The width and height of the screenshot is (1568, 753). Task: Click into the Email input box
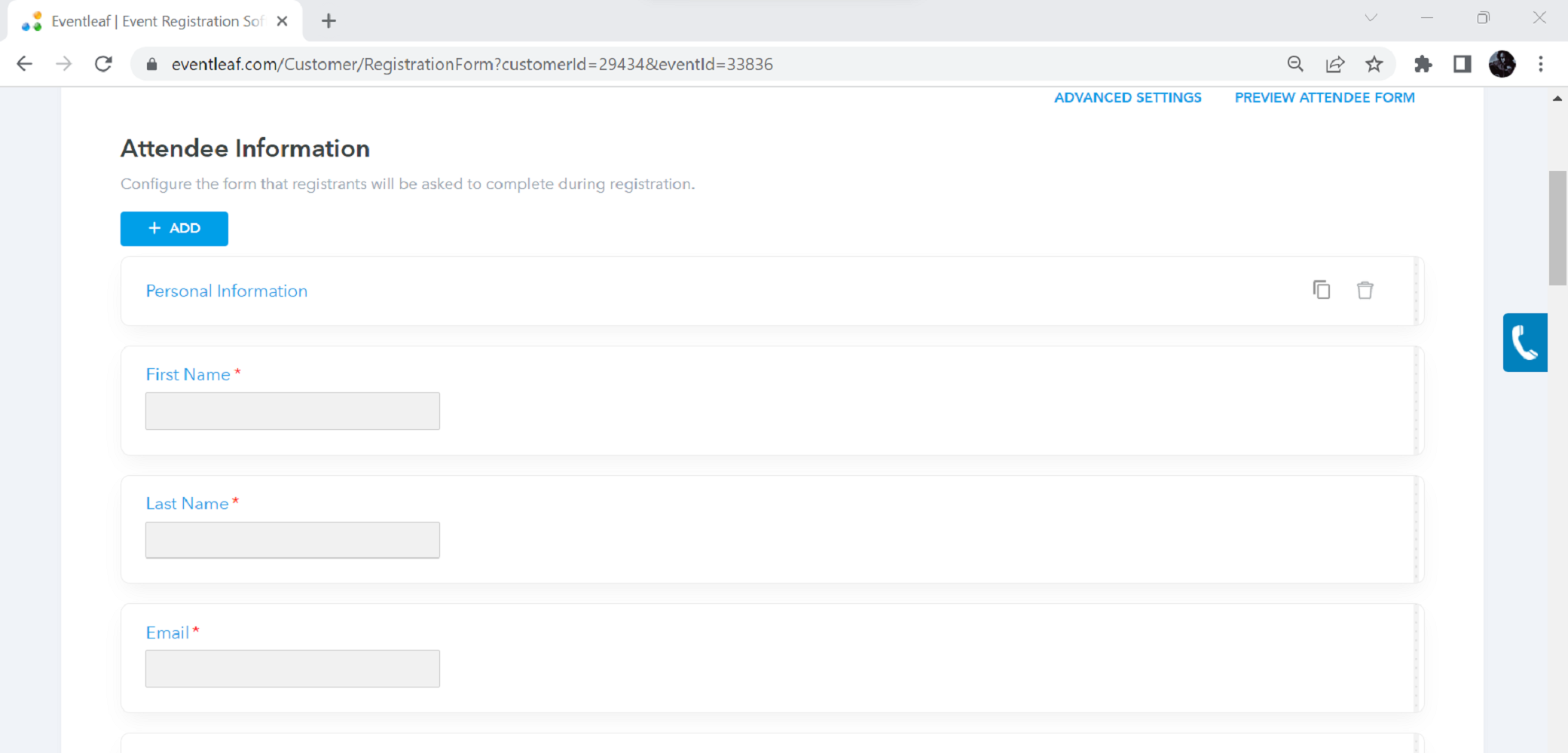[x=292, y=669]
